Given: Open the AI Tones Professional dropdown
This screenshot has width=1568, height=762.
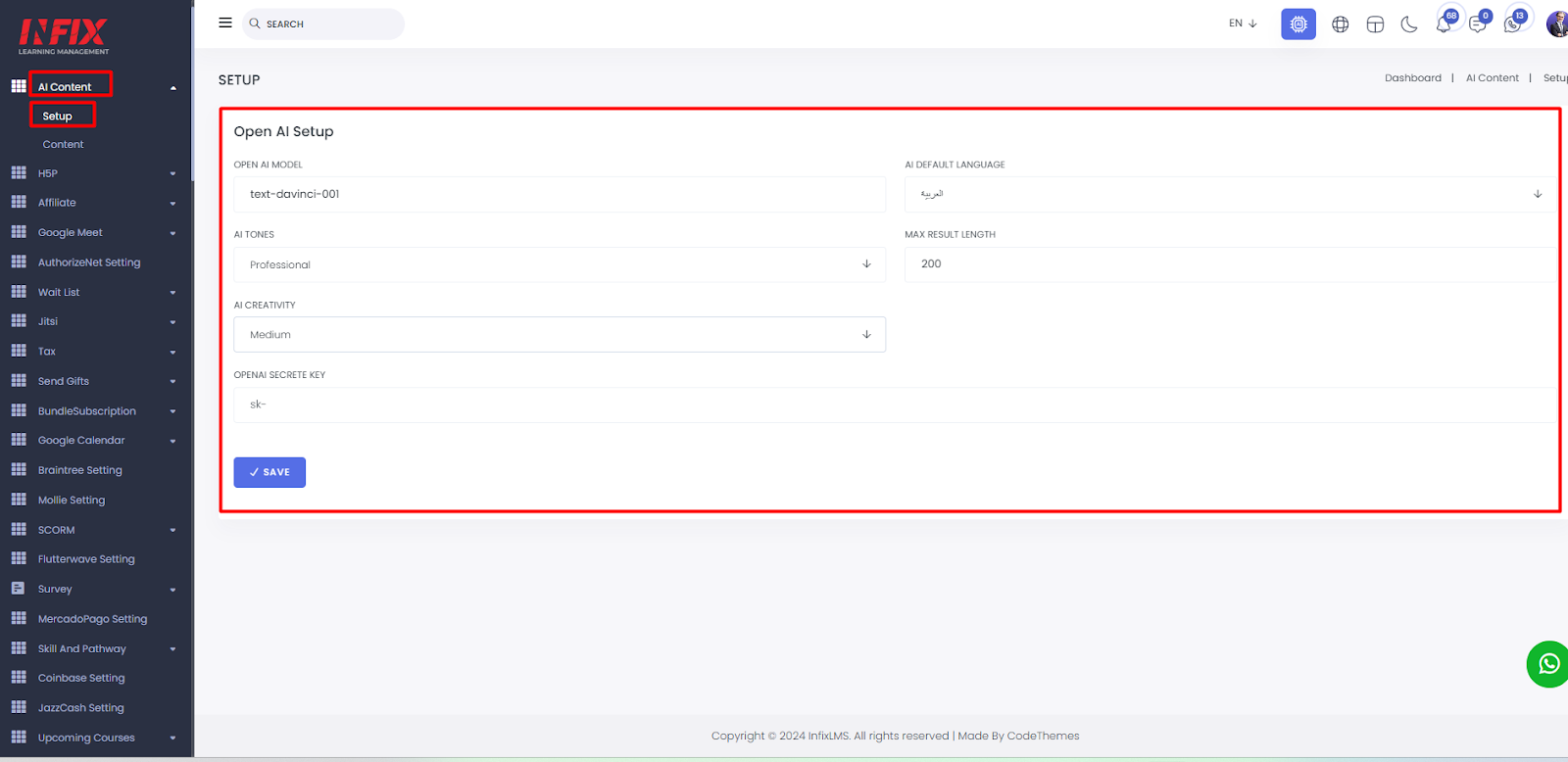Looking at the screenshot, I should click(x=560, y=264).
